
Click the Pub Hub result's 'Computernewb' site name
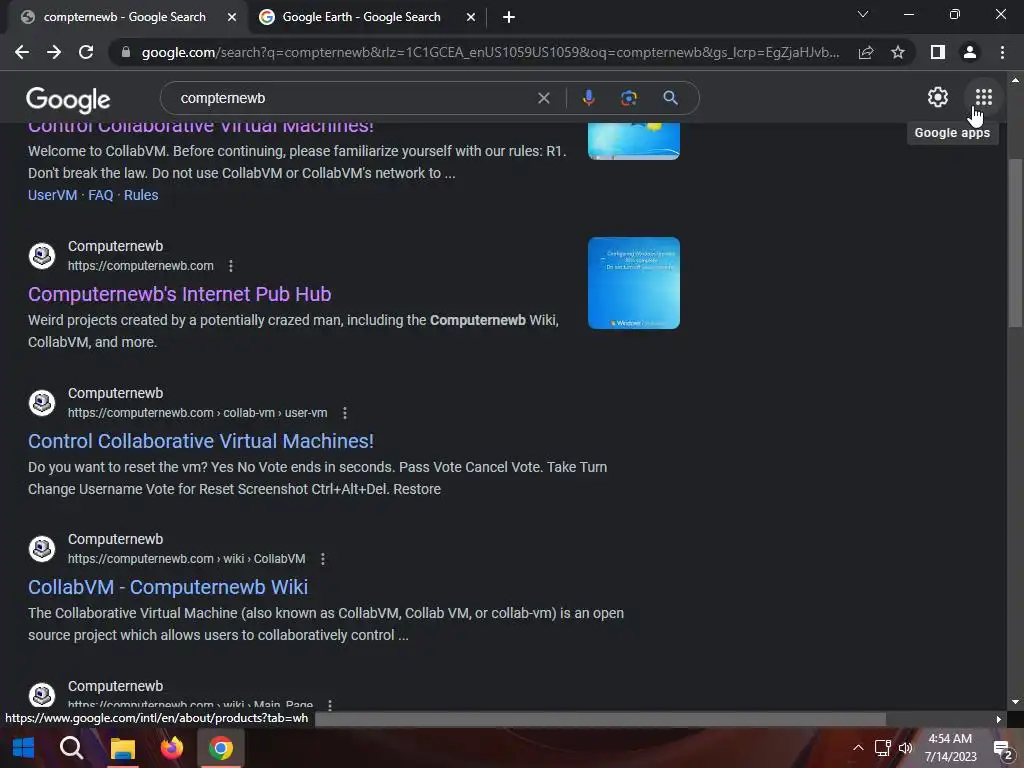click(116, 246)
